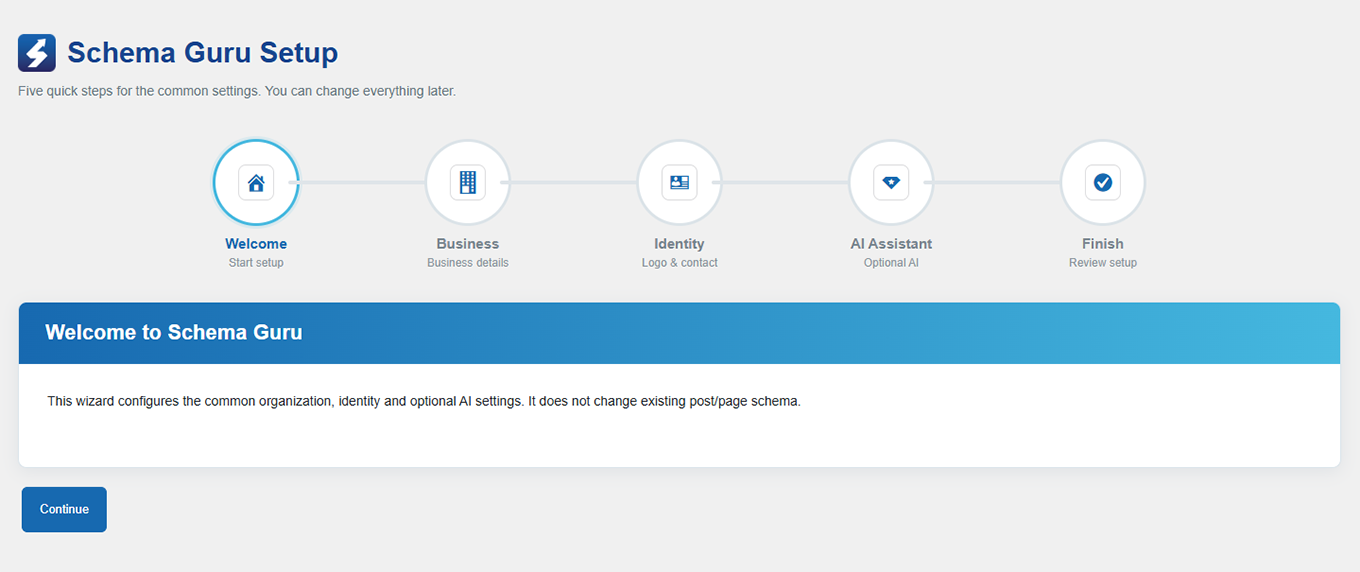1360x572 pixels.
Task: Click the 'Schema Guru Setup' heading
Action: [203, 52]
